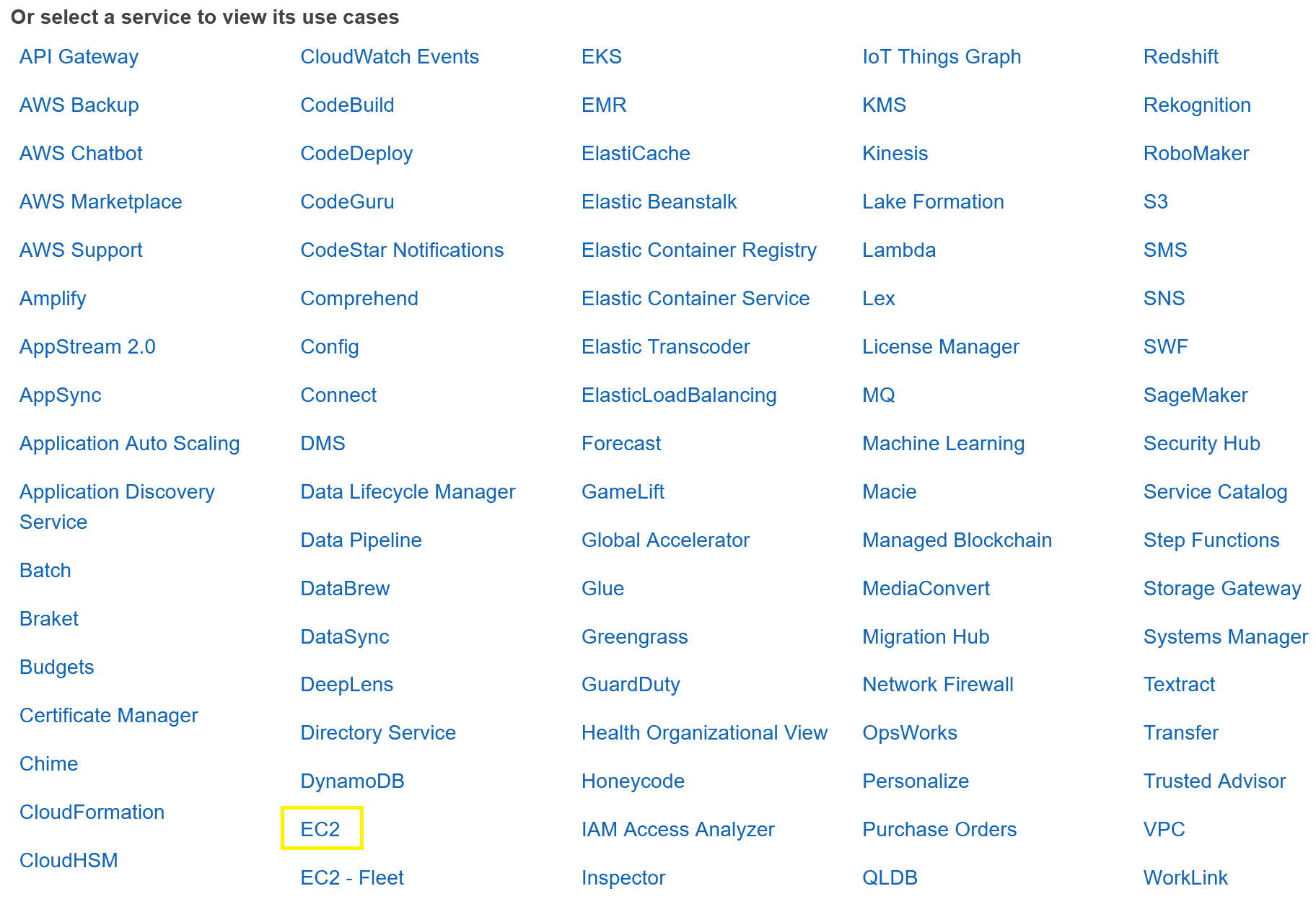Choose Systems Manager service
The height and width of the screenshot is (912, 1316).
click(1226, 637)
